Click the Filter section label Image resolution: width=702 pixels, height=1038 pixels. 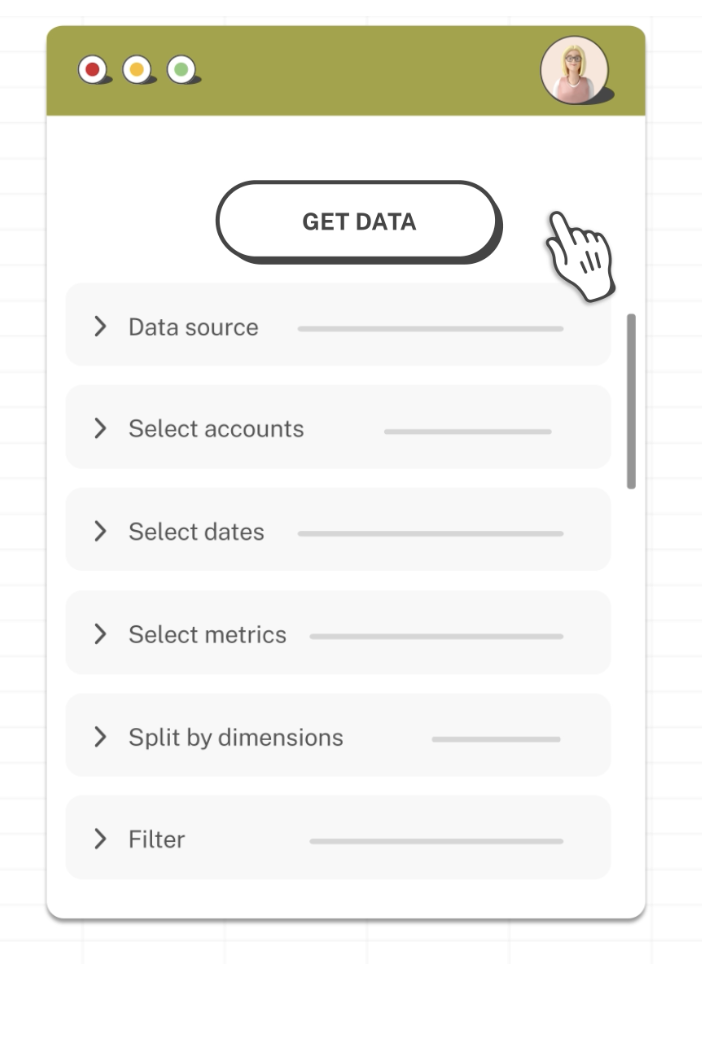[156, 840]
